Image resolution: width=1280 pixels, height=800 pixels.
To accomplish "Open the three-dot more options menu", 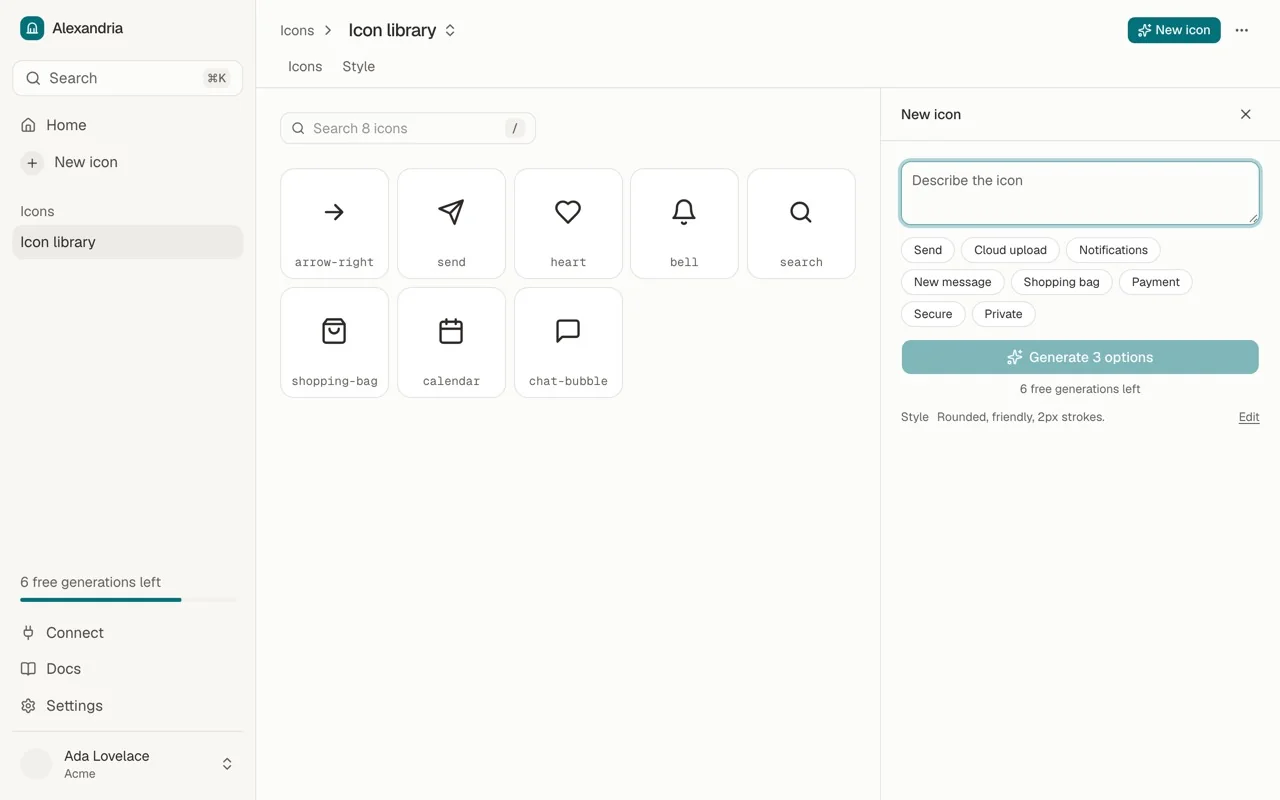I will (x=1242, y=30).
